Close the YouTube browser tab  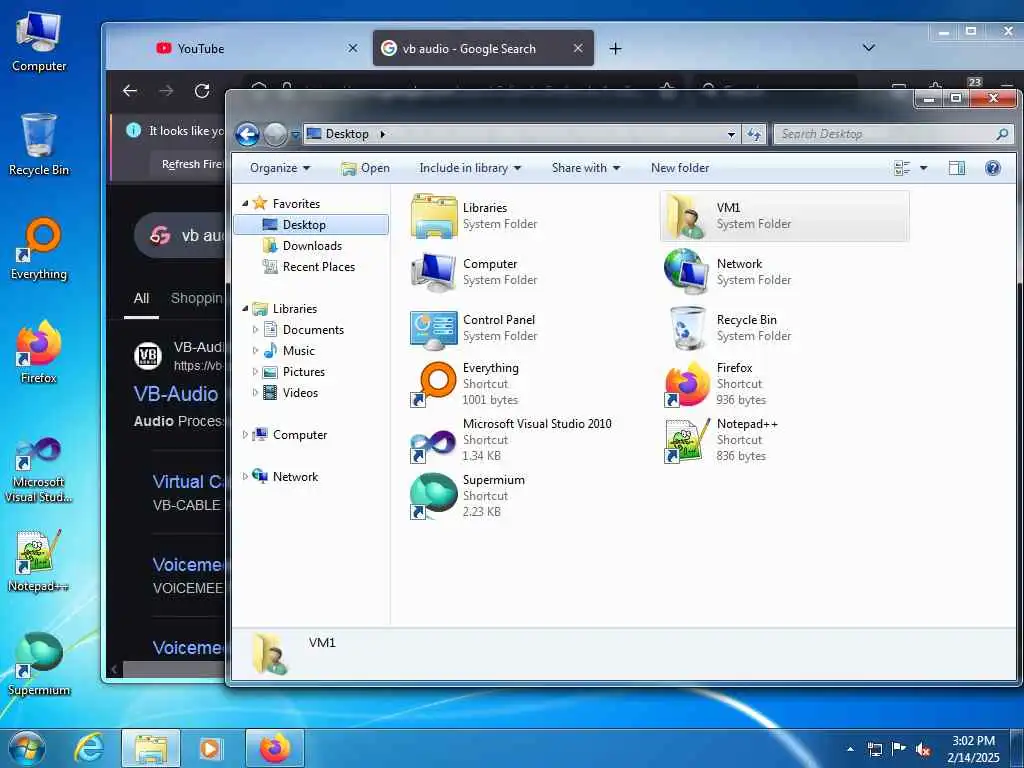pyautogui.click(x=353, y=48)
